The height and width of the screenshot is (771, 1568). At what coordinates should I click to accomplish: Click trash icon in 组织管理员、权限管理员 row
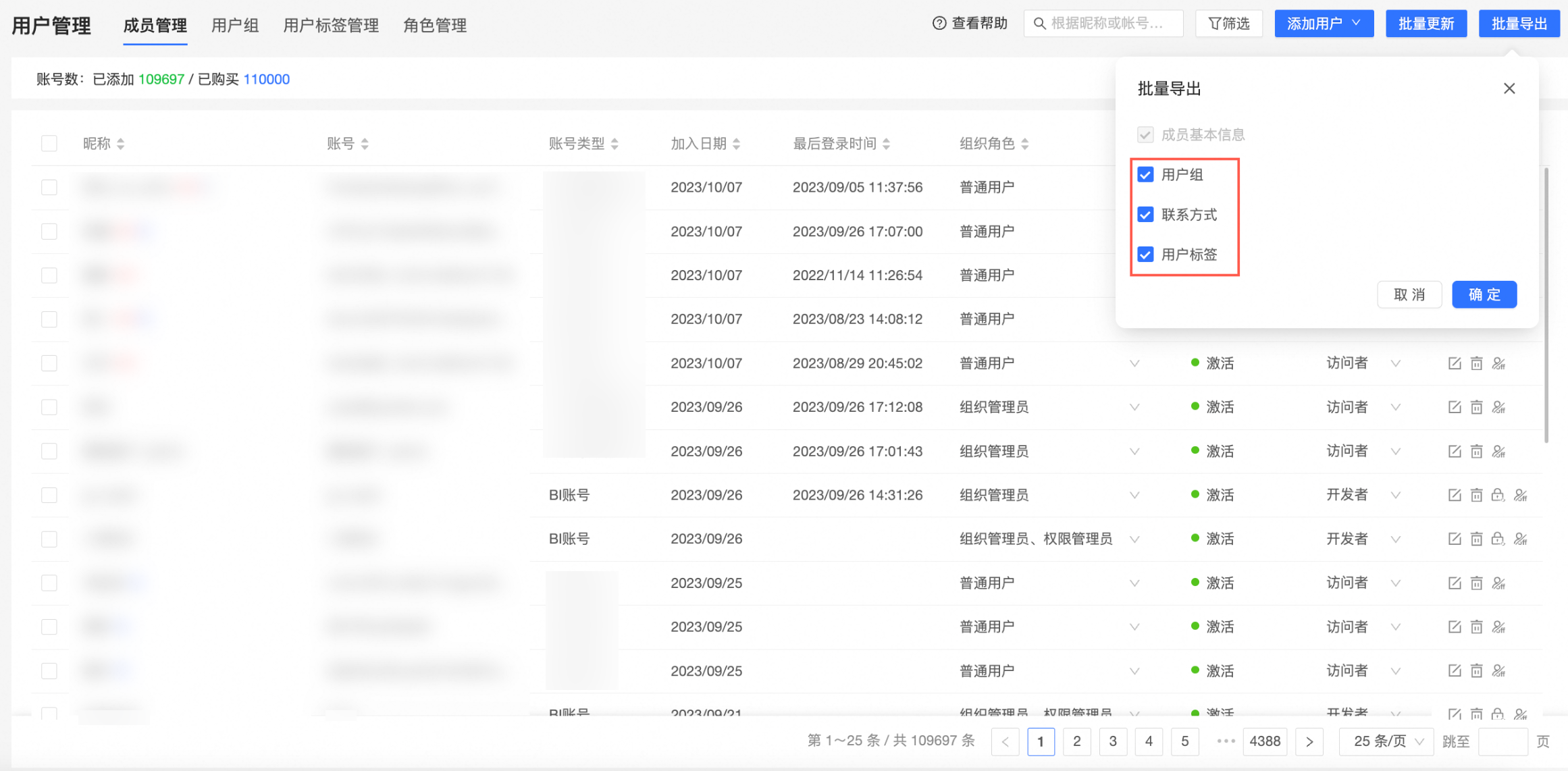point(1477,539)
